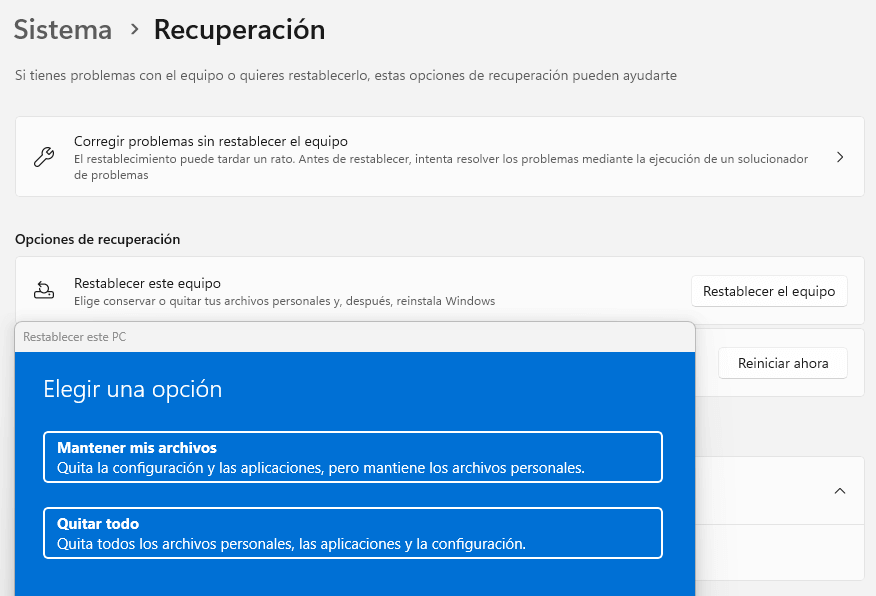
Task: Click the Restablecer el equipo button
Action: coord(769,291)
